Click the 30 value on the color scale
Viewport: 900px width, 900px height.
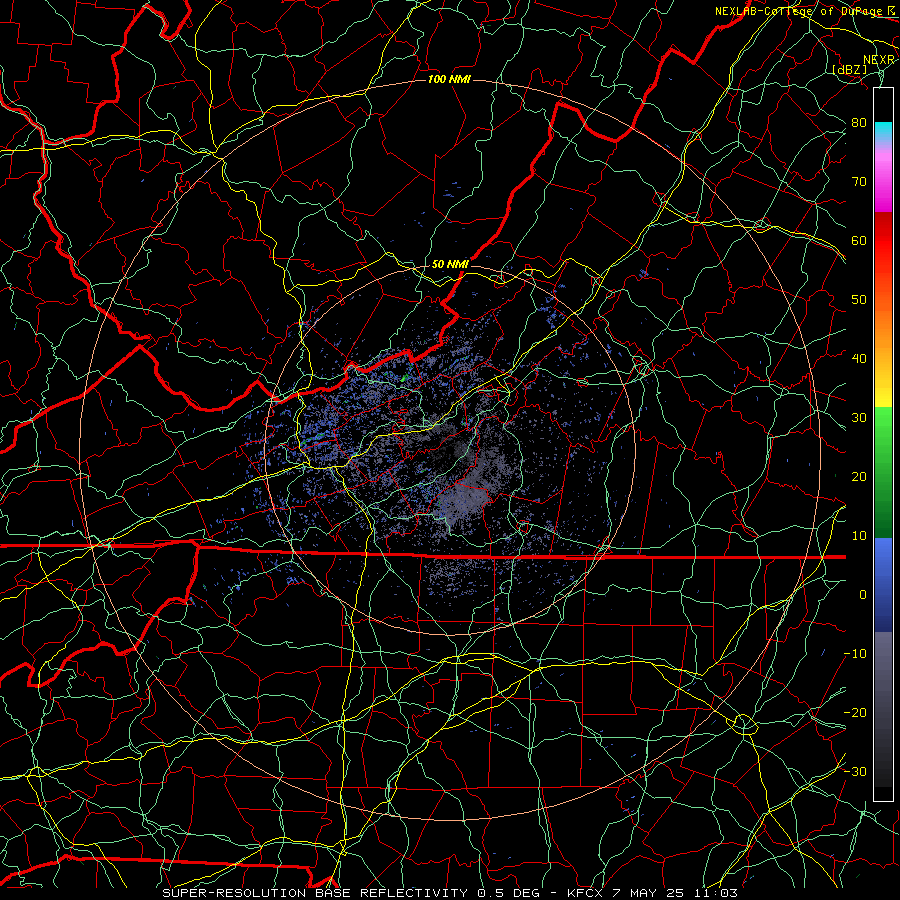[859, 417]
